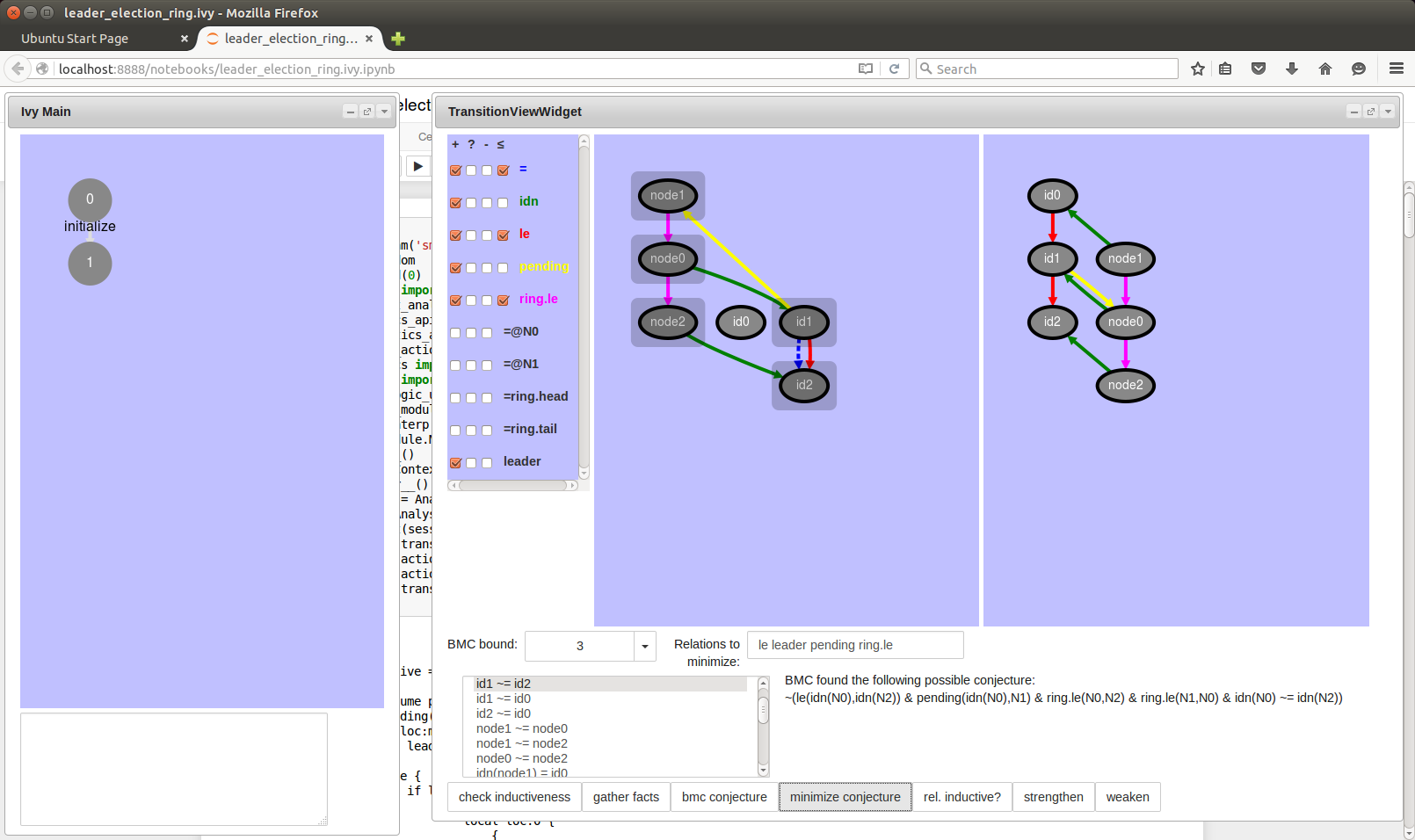Click the Pocket save icon
The image size is (1415, 840).
(x=1258, y=69)
